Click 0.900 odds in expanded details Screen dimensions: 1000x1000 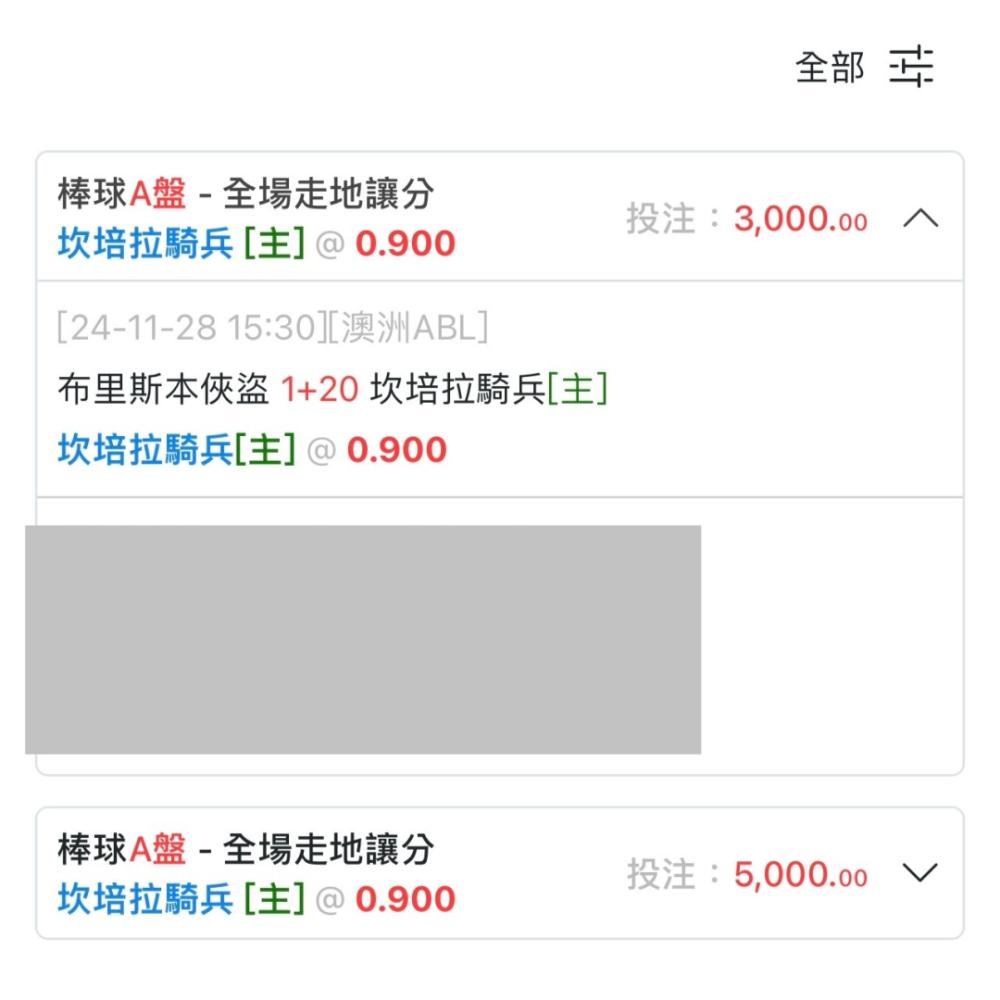[x=397, y=450]
